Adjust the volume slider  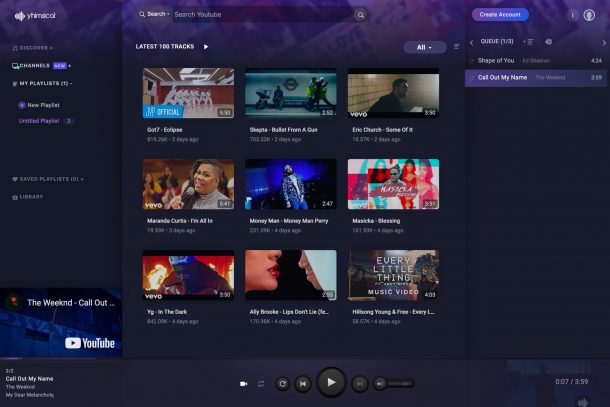(x=400, y=384)
